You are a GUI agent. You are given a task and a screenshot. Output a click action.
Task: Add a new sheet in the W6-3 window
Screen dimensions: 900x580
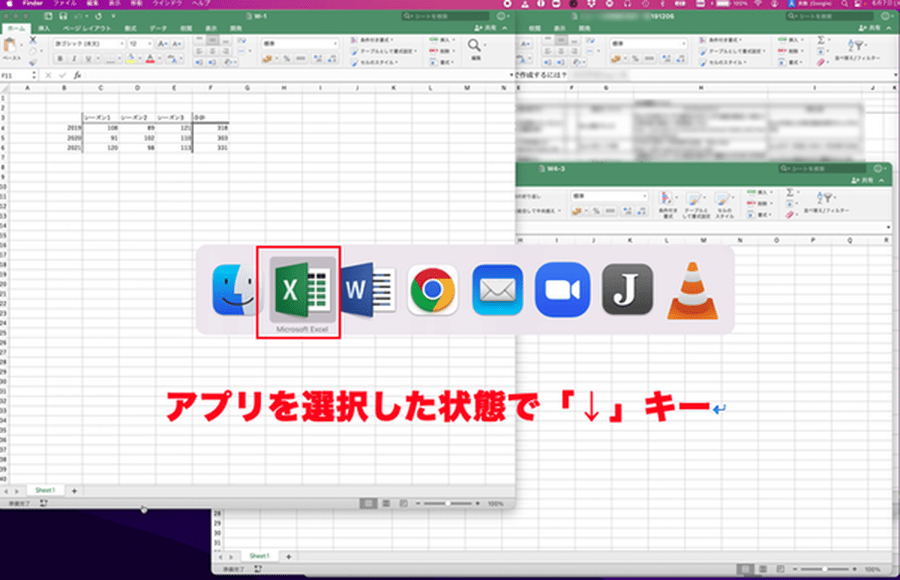tap(288, 556)
